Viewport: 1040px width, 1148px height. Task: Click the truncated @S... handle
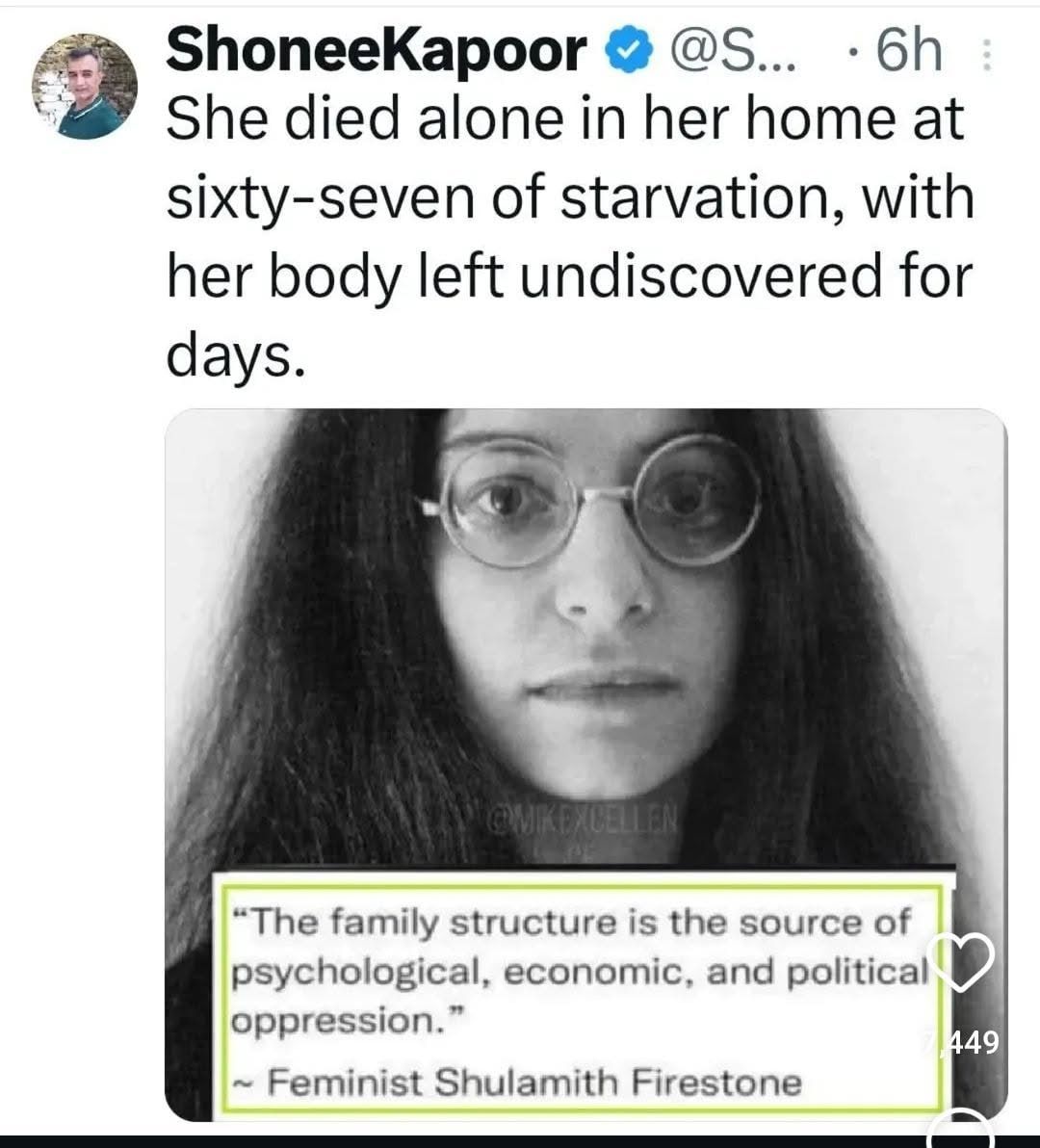tap(729, 52)
